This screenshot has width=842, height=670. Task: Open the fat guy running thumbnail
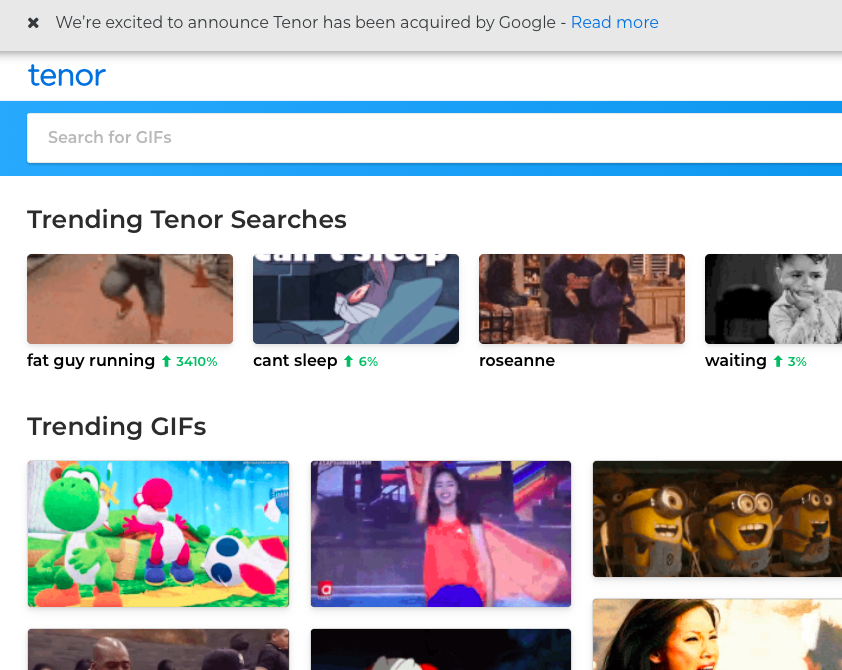(x=130, y=298)
